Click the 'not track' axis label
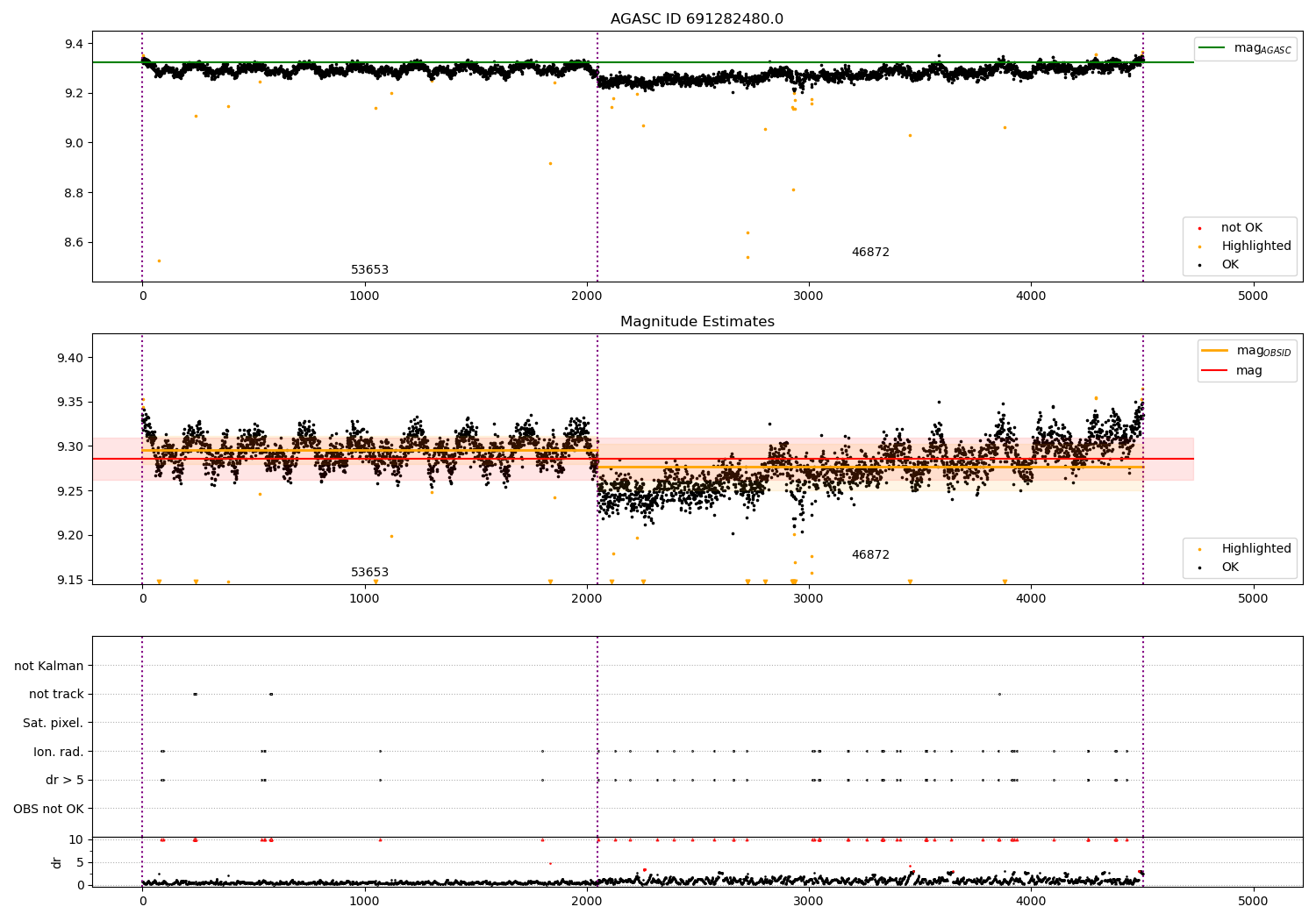Viewport: 1316px width, 921px height. [x=56, y=695]
